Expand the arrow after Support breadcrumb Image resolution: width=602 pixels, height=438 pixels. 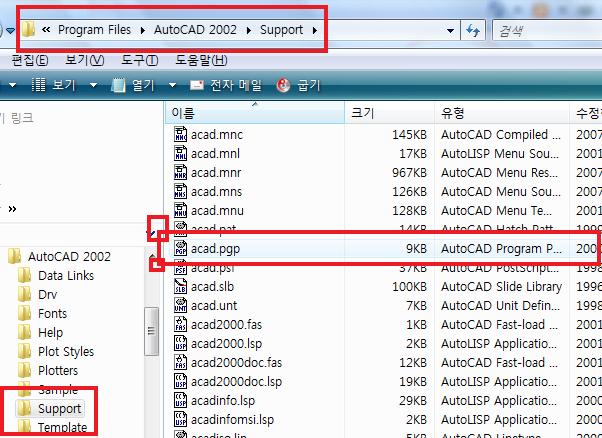point(315,30)
